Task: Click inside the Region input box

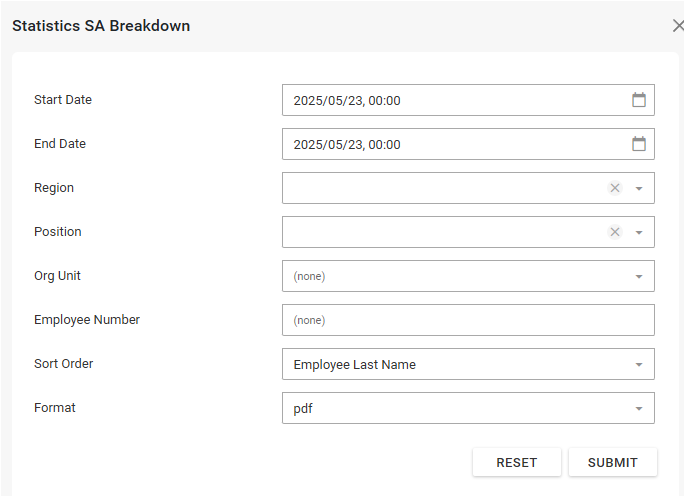Action: [x=440, y=188]
